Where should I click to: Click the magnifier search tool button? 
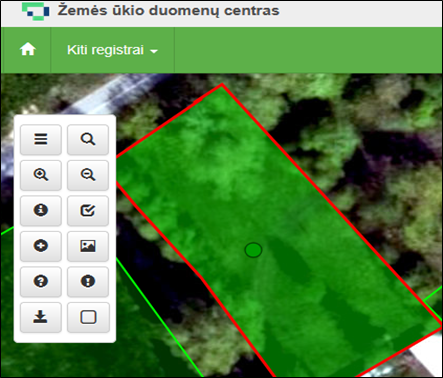tap(88, 139)
